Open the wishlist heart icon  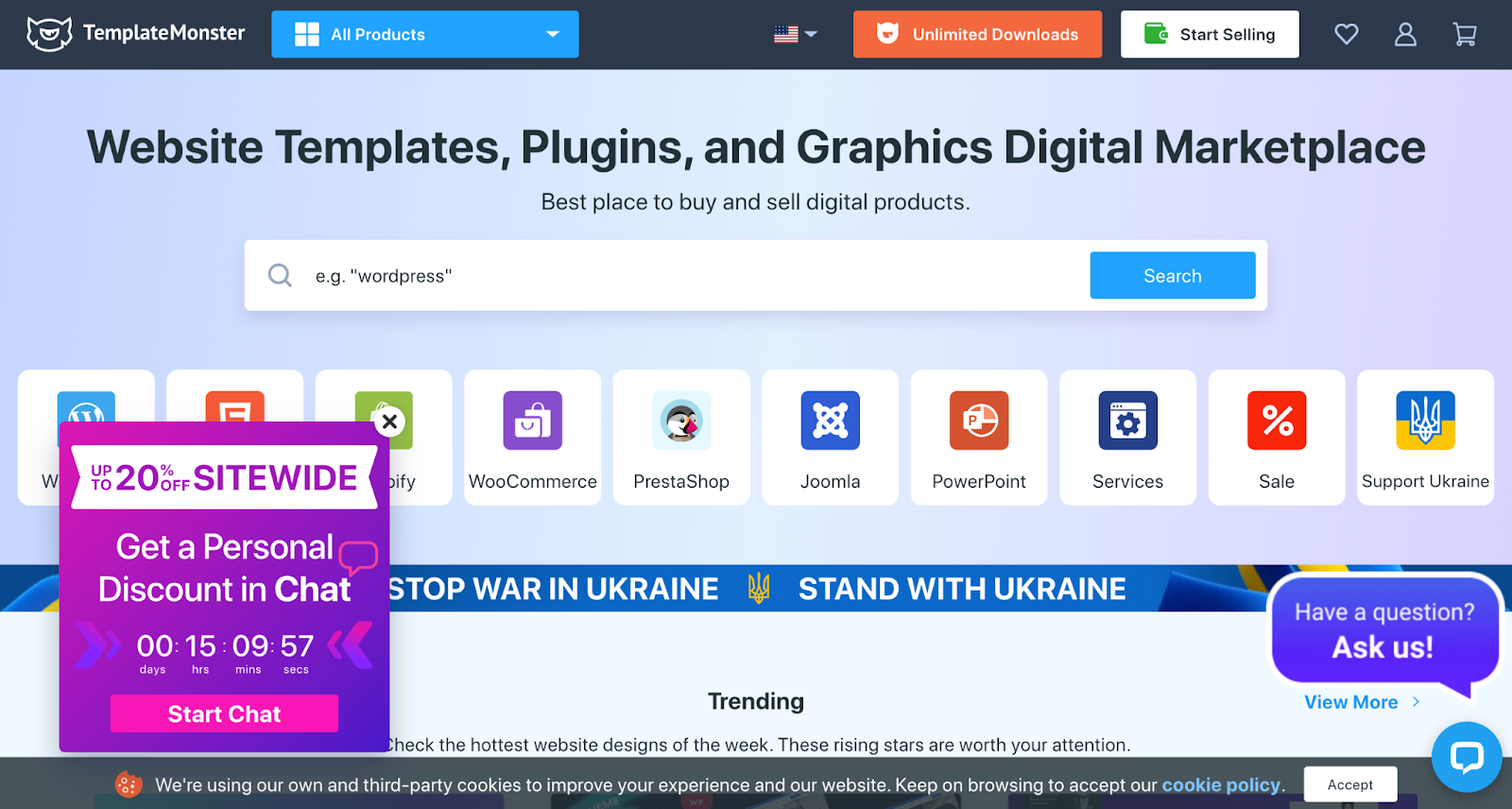click(x=1347, y=35)
